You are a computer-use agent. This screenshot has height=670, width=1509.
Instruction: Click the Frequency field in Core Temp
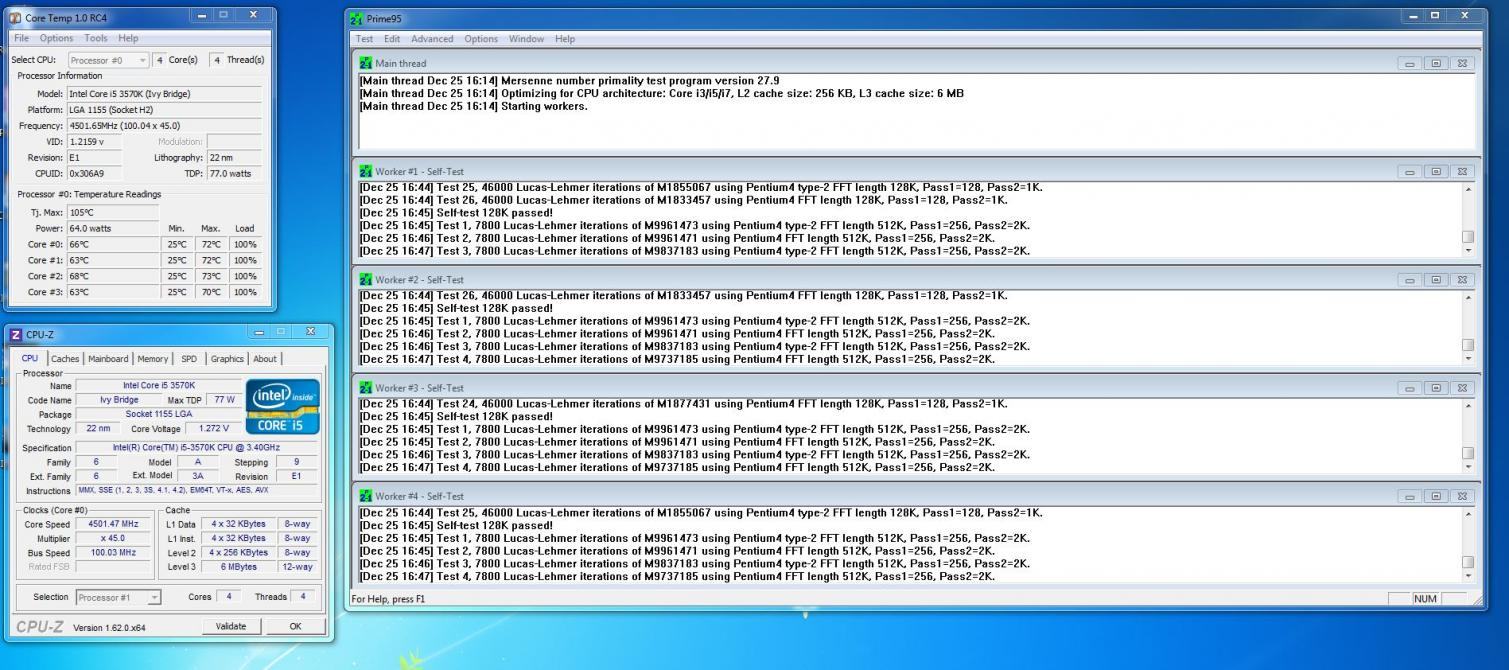coord(164,126)
